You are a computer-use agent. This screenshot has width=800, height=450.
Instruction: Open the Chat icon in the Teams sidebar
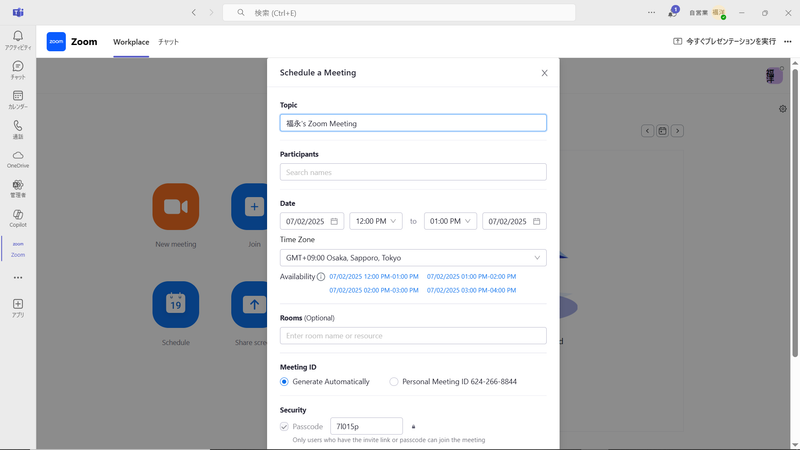[x=18, y=69]
